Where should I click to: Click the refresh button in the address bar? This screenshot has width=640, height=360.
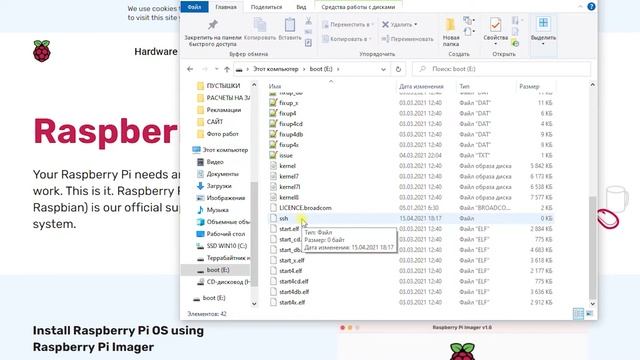point(398,69)
